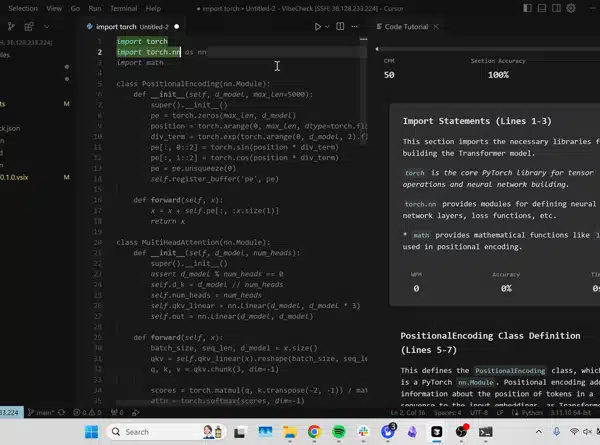The width and height of the screenshot is (600, 445).
Task: Click the nn.Module inline code chip
Action: [476, 382]
